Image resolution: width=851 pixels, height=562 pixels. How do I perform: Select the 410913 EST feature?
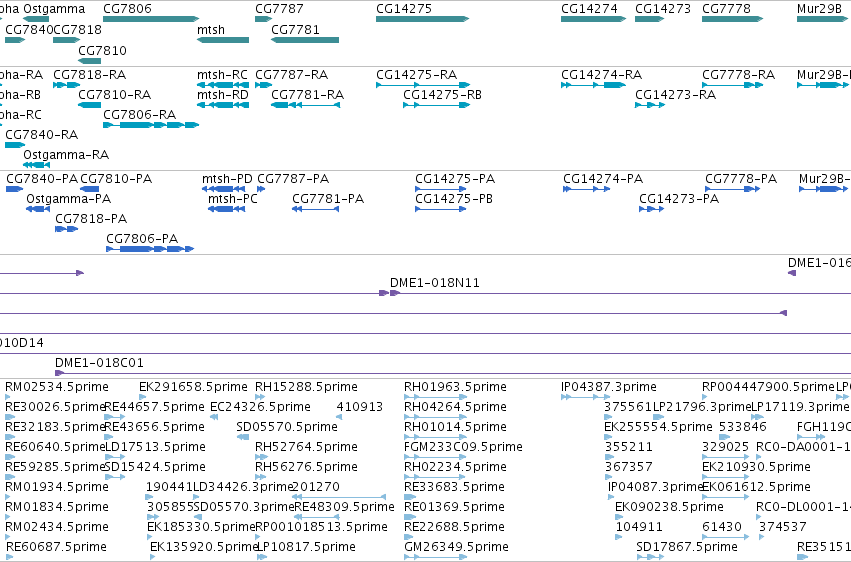[339, 417]
